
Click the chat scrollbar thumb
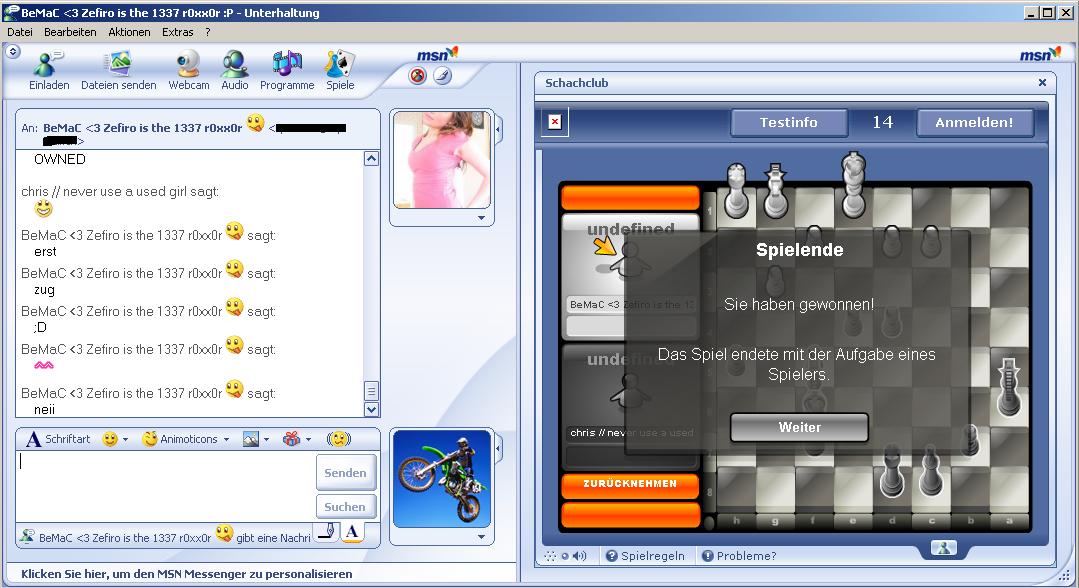(372, 392)
